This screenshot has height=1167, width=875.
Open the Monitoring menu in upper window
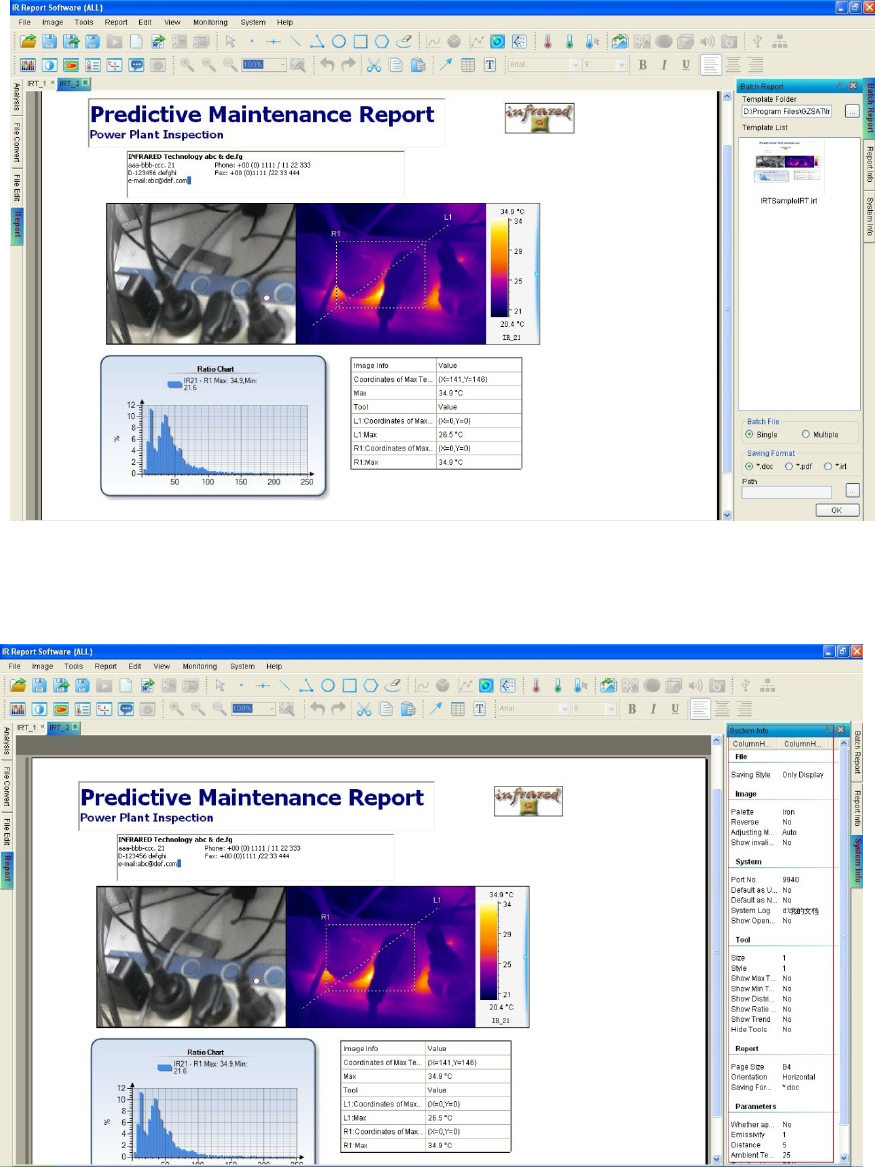pos(211,22)
